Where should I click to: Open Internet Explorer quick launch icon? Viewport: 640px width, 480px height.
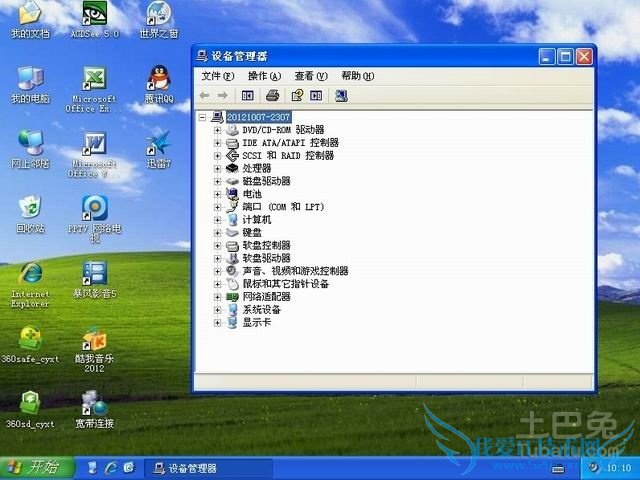(x=111, y=468)
